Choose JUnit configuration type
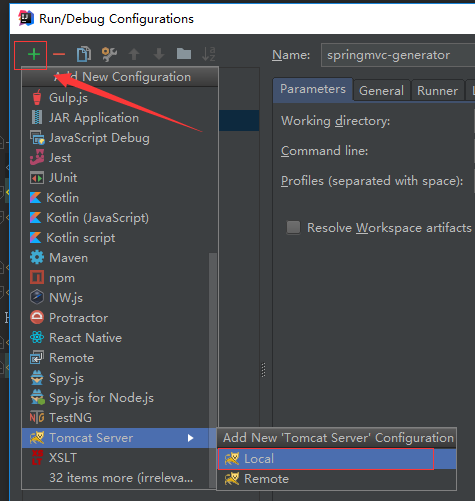The image size is (475, 501). point(120,178)
